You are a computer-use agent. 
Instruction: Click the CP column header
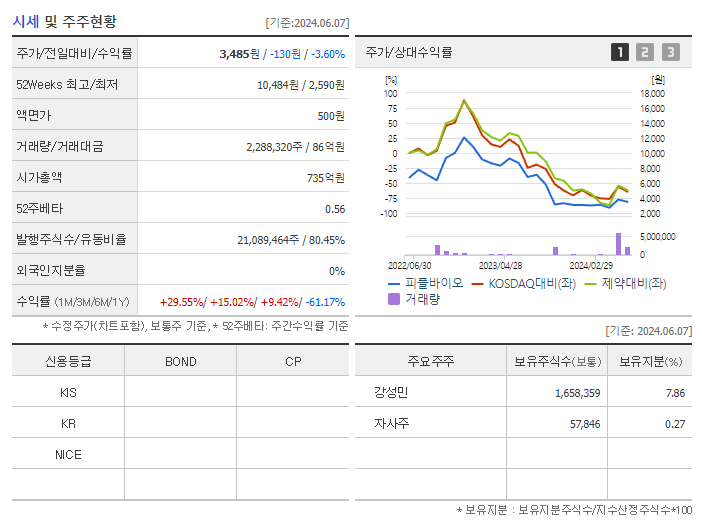293,362
